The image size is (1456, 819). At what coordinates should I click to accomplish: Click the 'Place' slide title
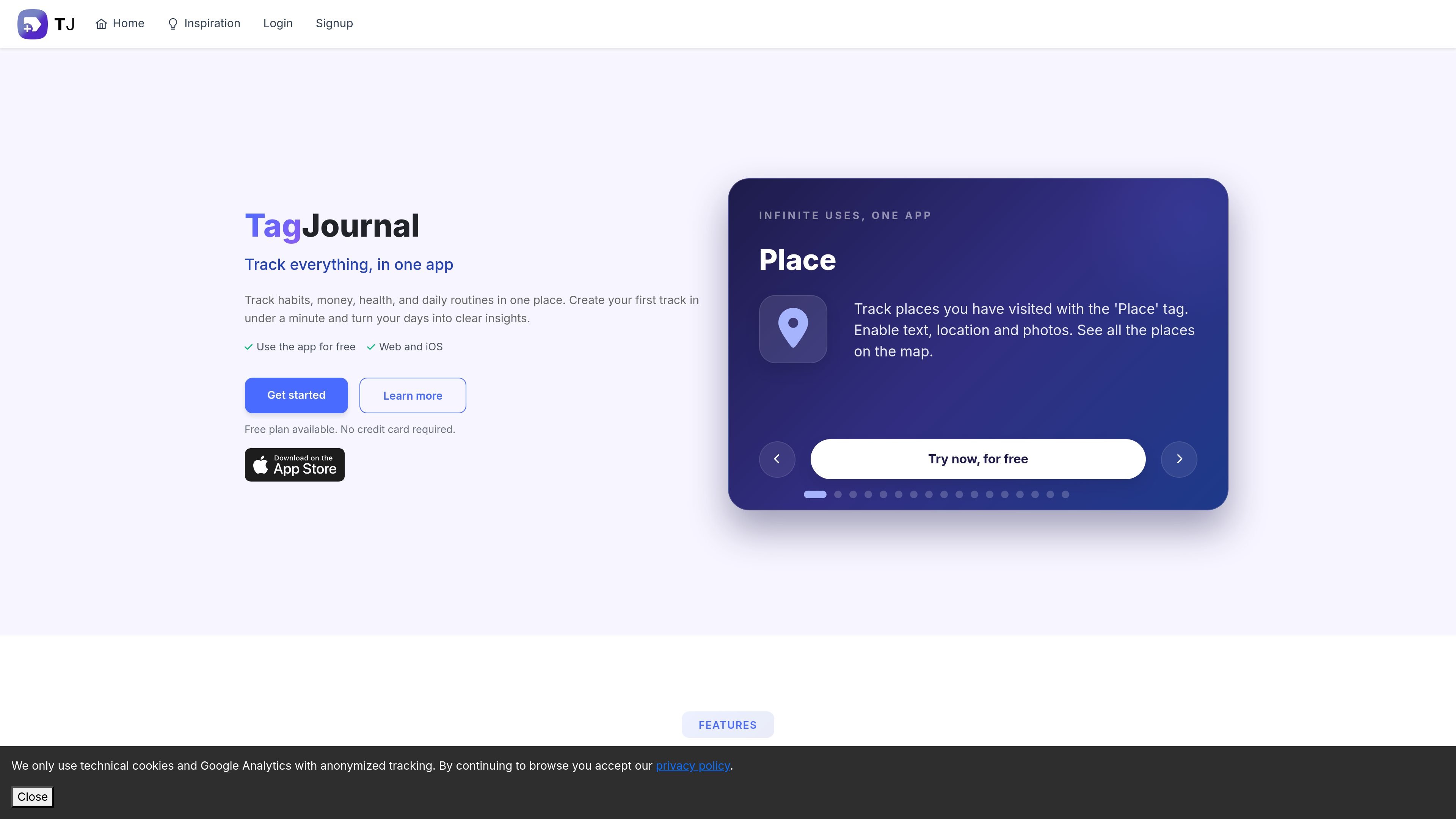[797, 260]
